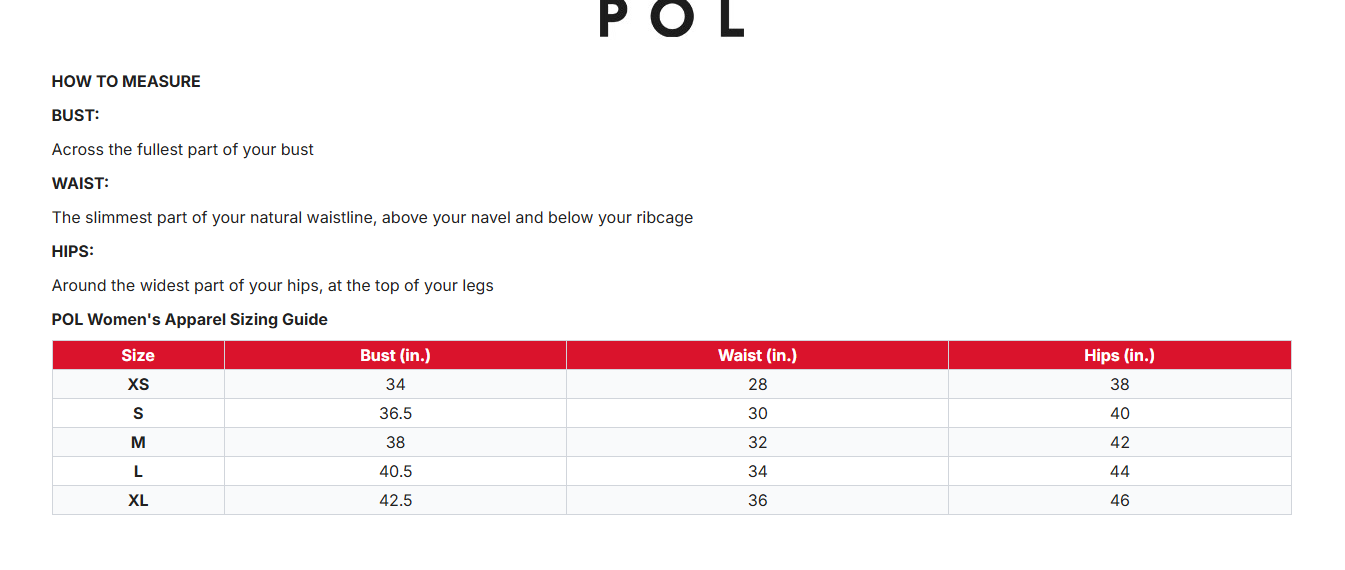Click the POL logo at top

click(672, 19)
